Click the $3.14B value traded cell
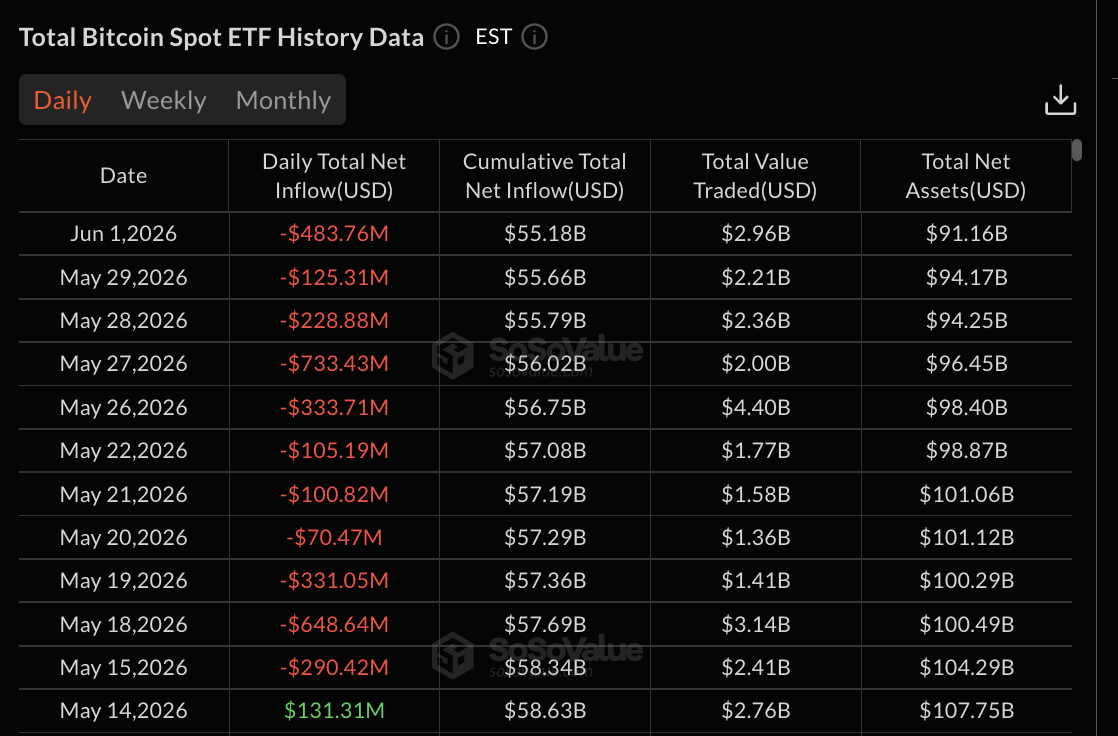 [756, 625]
